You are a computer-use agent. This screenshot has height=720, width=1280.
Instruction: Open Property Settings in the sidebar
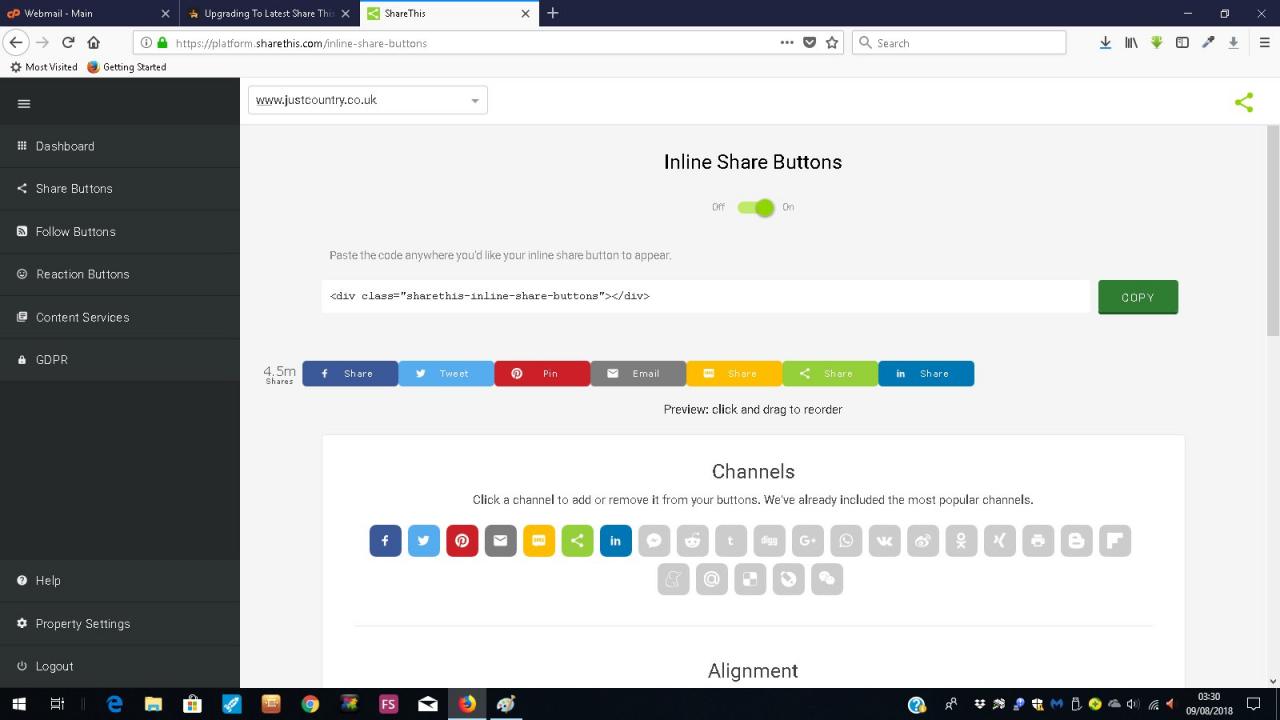(120, 624)
